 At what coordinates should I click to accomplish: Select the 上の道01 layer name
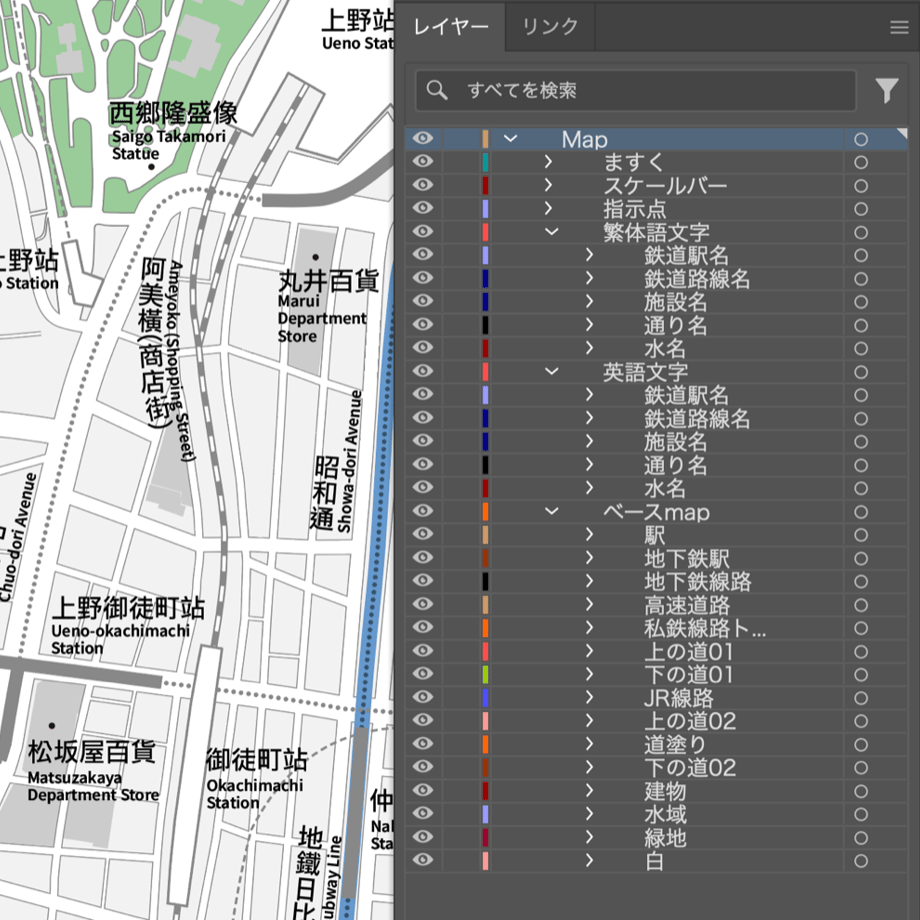pyautogui.click(x=689, y=652)
